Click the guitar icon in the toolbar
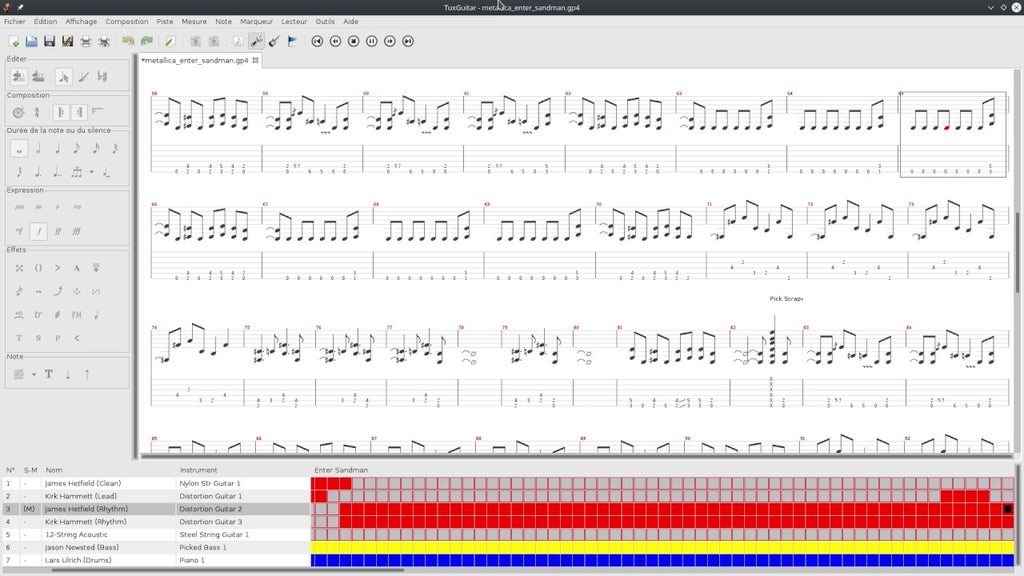 (x=274, y=41)
